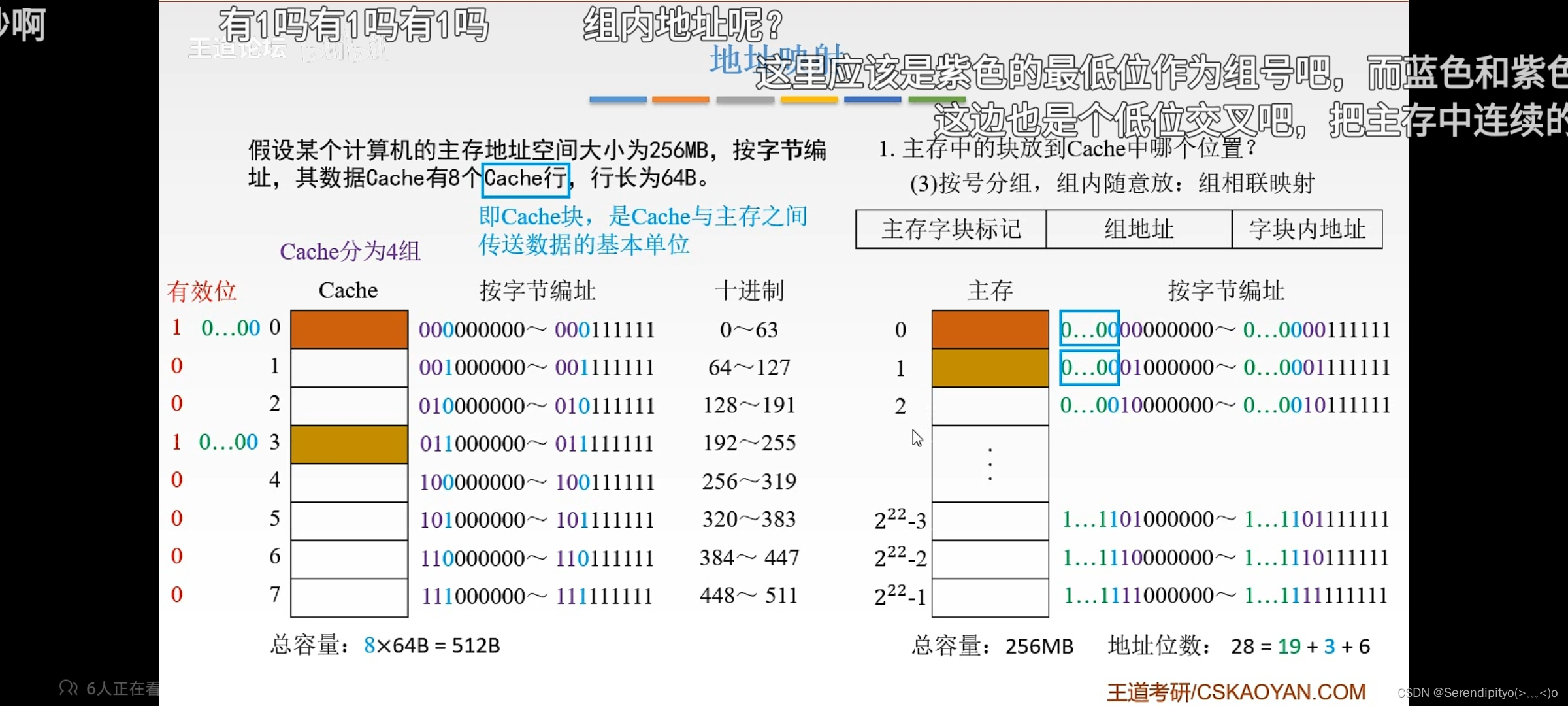
Task: Click address range 111000000~111111111
Action: pyautogui.click(x=536, y=596)
